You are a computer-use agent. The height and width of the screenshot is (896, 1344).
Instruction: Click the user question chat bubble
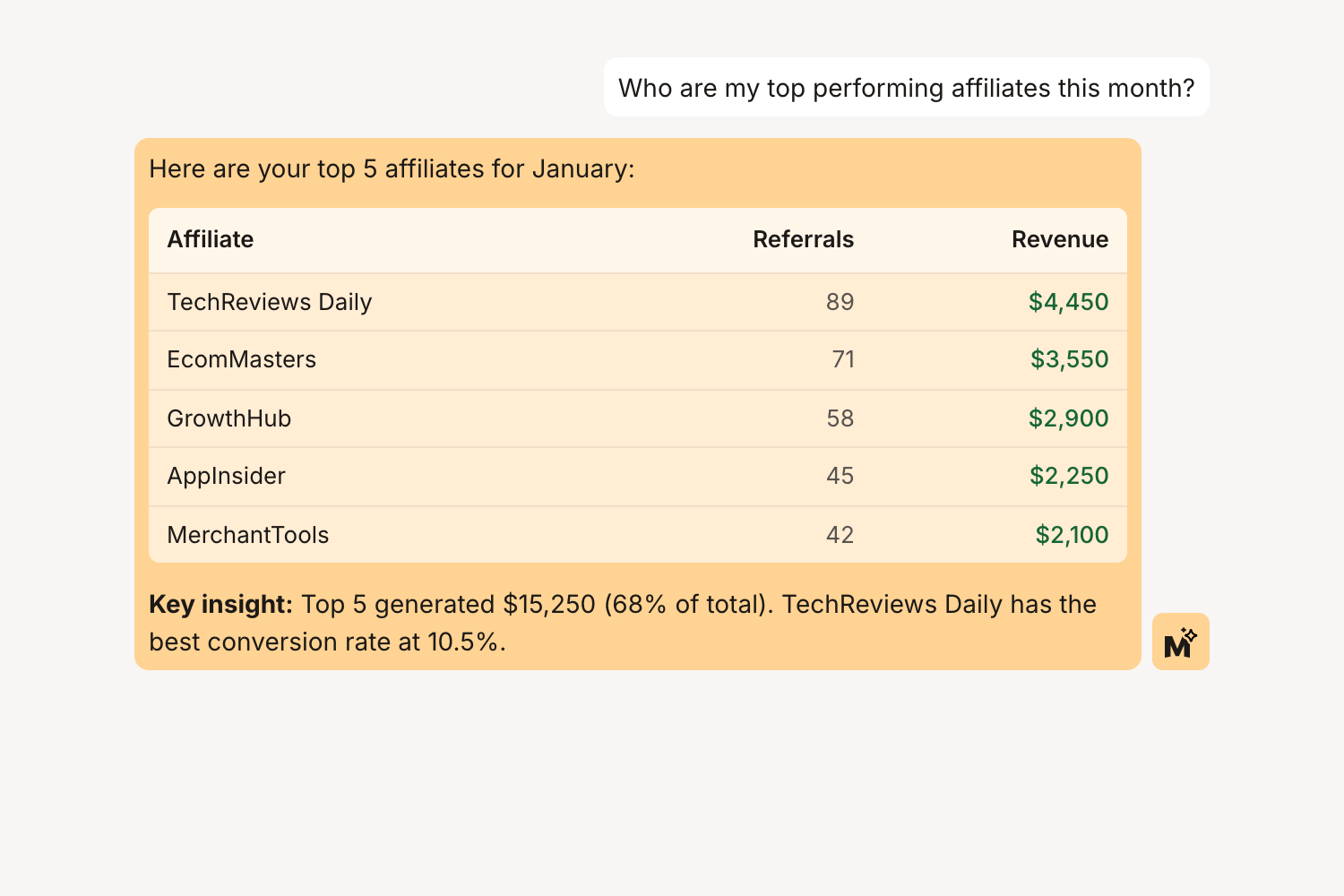(907, 87)
